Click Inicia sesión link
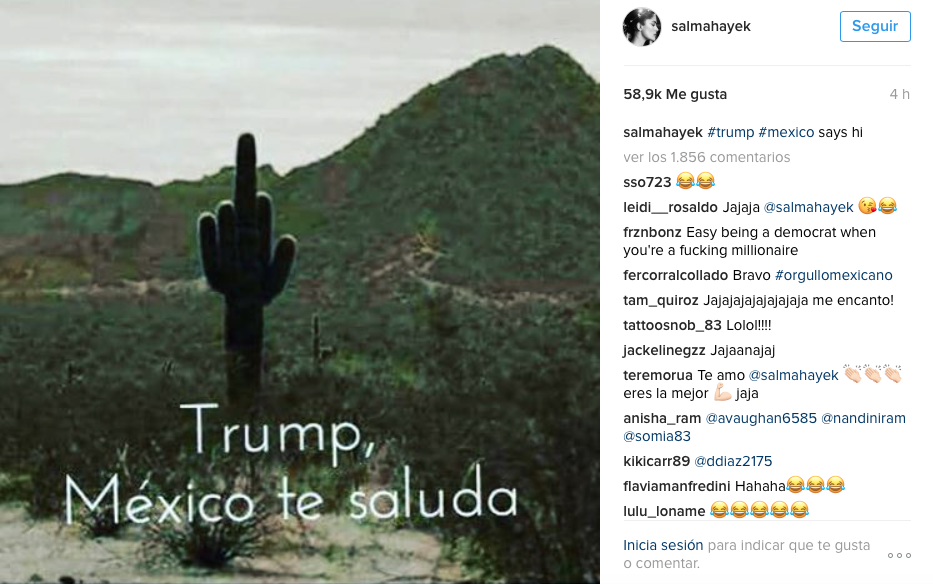Screen dimensions: 933x584 coord(663,545)
